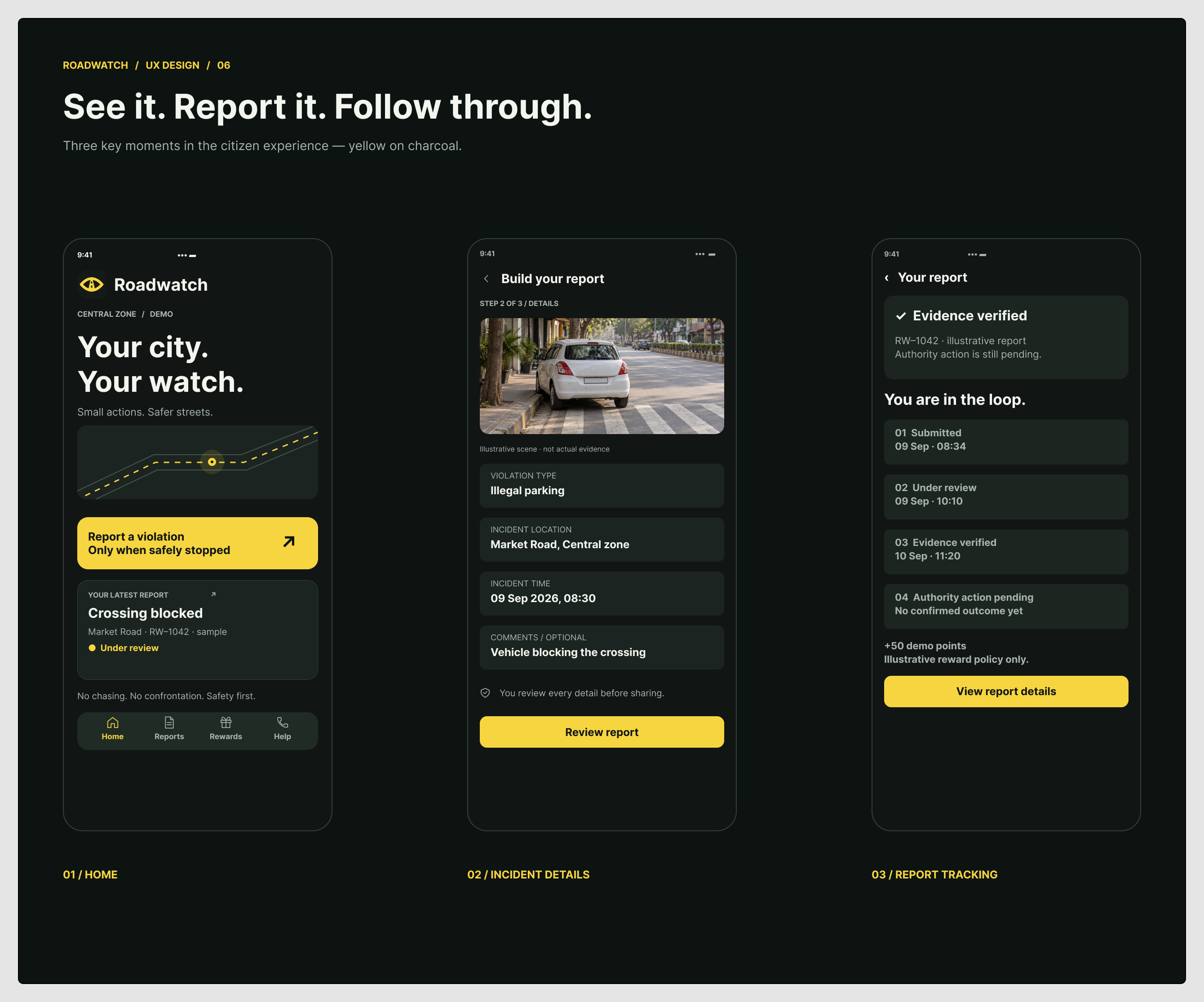1204x1002 pixels.
Task: Click the checkmark beside Evidence verified
Action: point(901,316)
